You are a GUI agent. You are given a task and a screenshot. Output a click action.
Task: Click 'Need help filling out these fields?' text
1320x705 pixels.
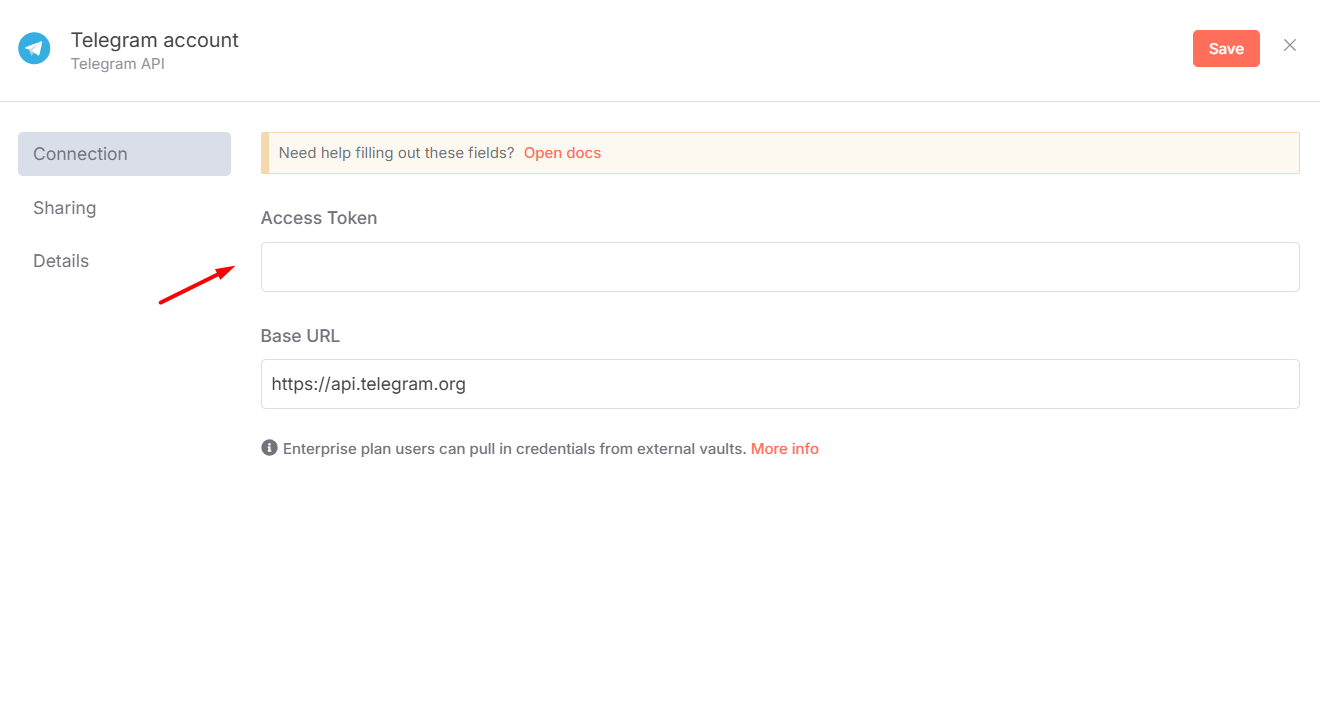(396, 153)
